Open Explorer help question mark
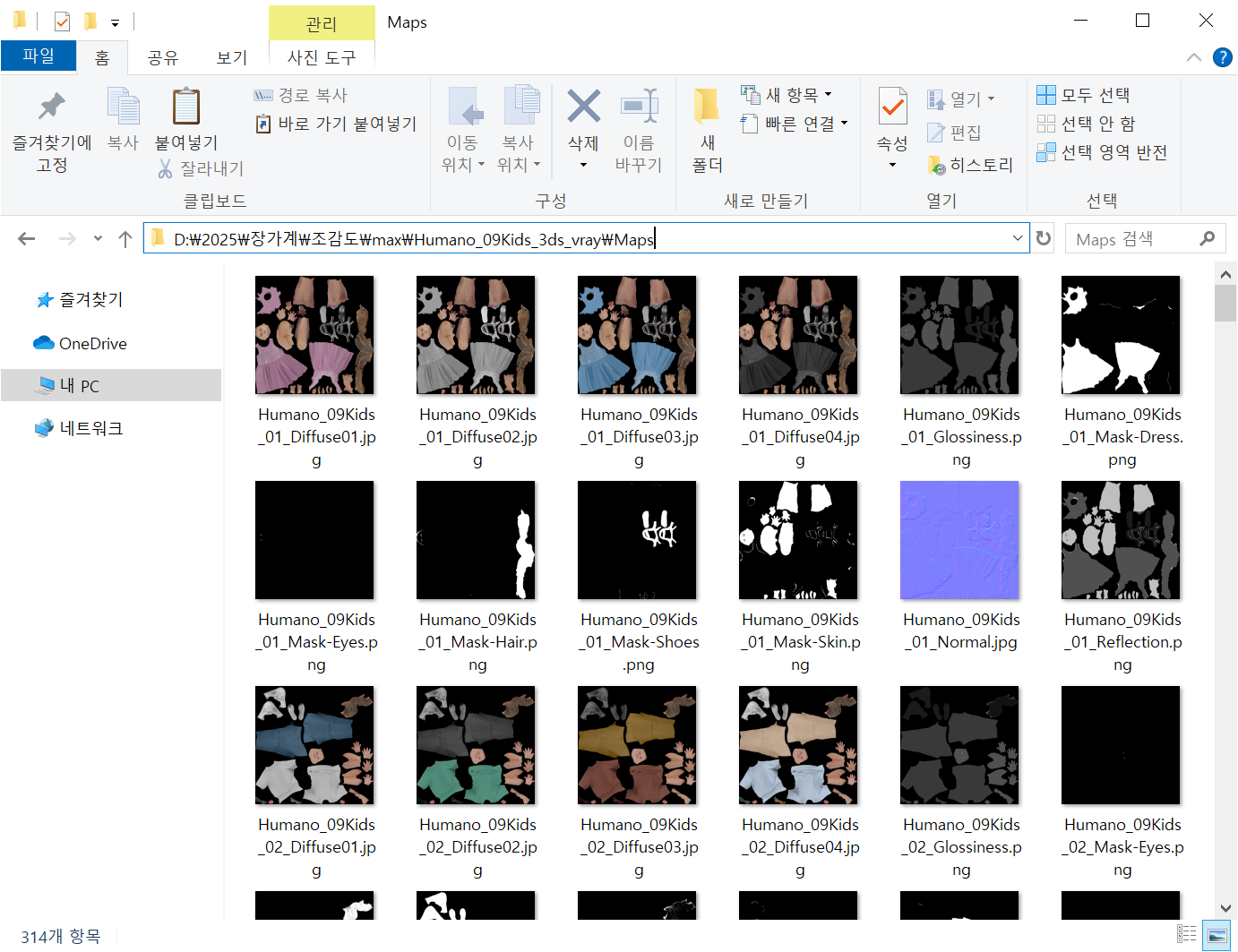1238x952 pixels. pos(1222,57)
